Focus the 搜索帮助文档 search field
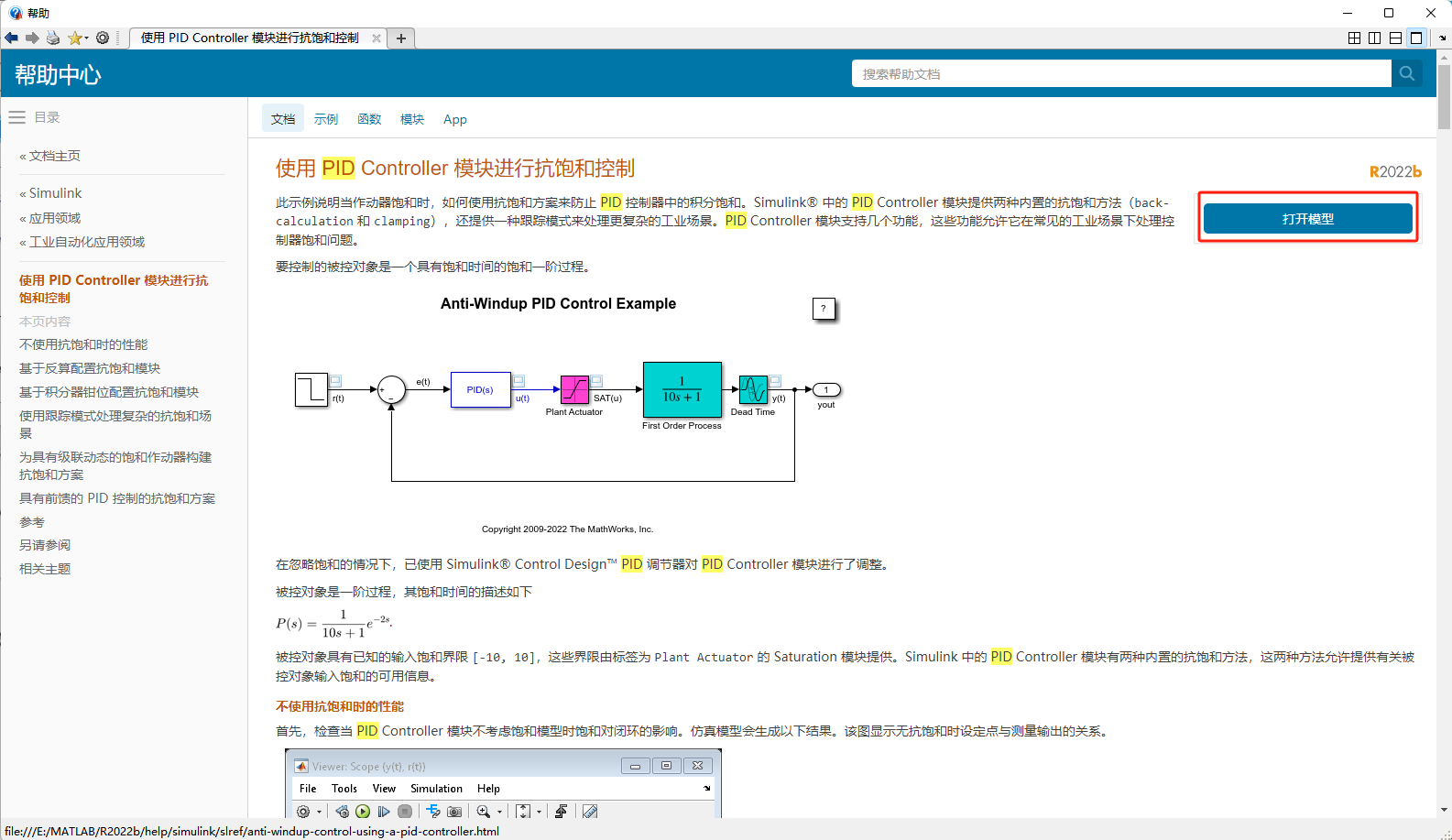 click(x=1121, y=74)
